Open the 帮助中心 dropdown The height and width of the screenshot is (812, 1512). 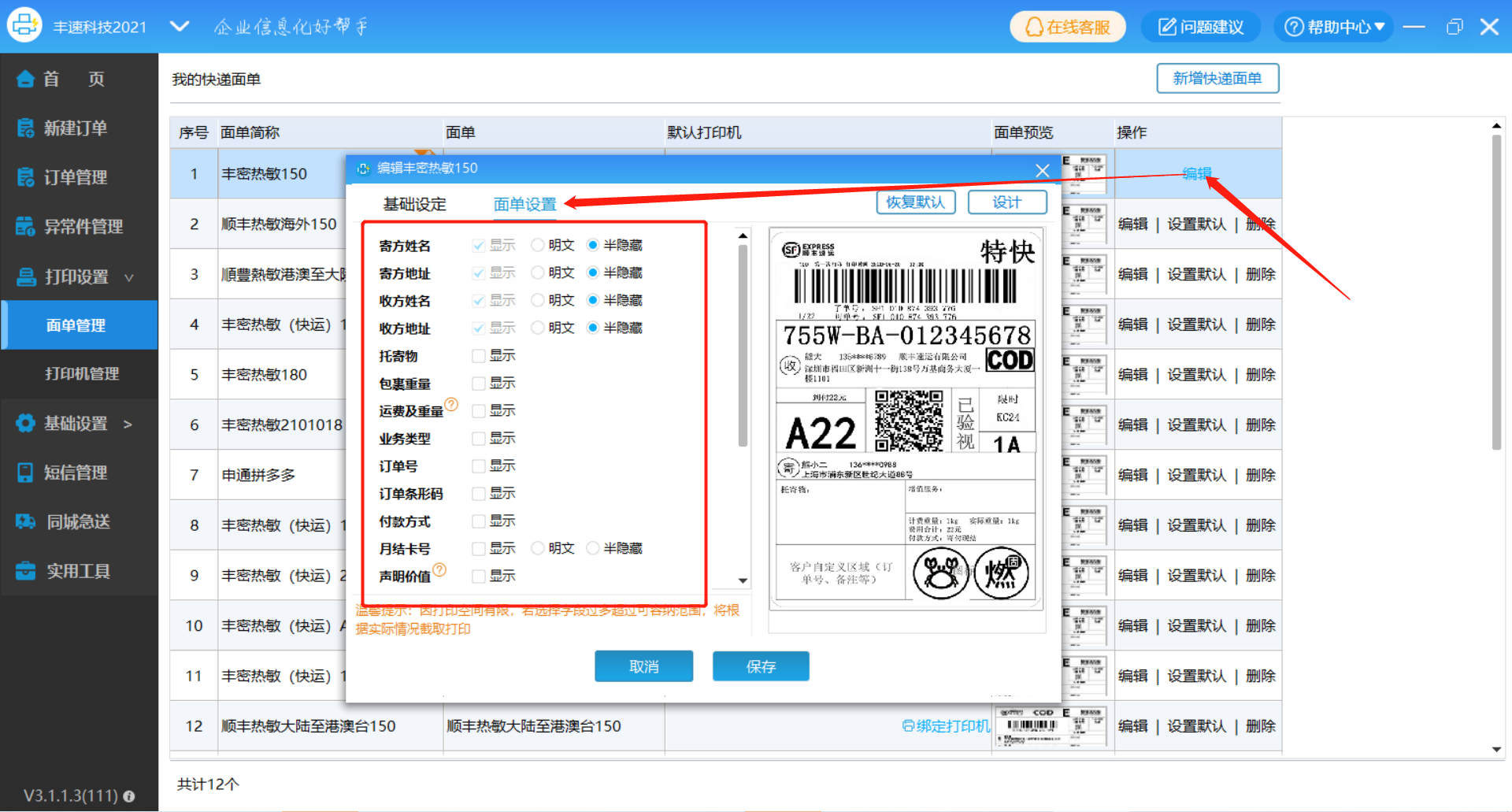(1335, 27)
